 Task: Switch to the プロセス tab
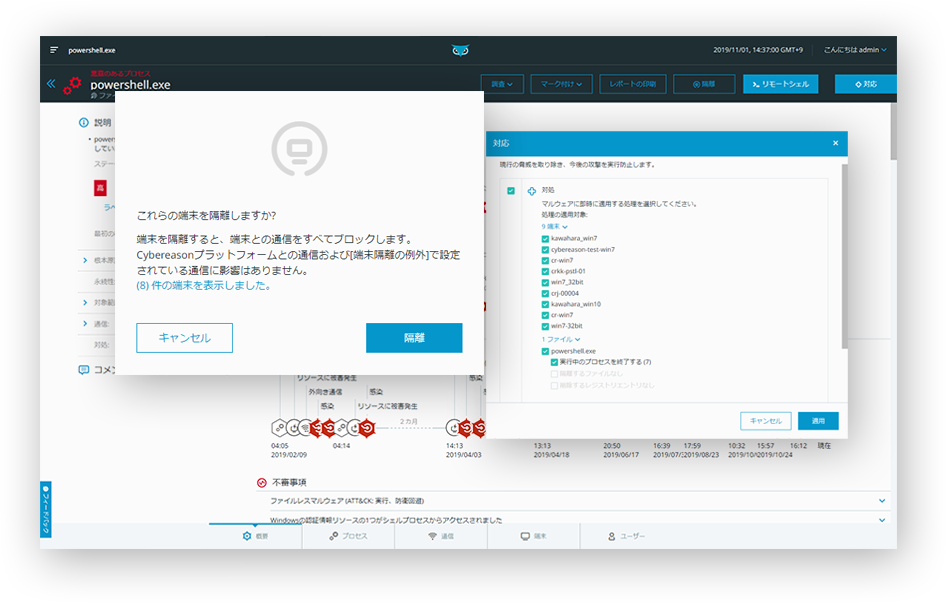pyautogui.click(x=348, y=536)
